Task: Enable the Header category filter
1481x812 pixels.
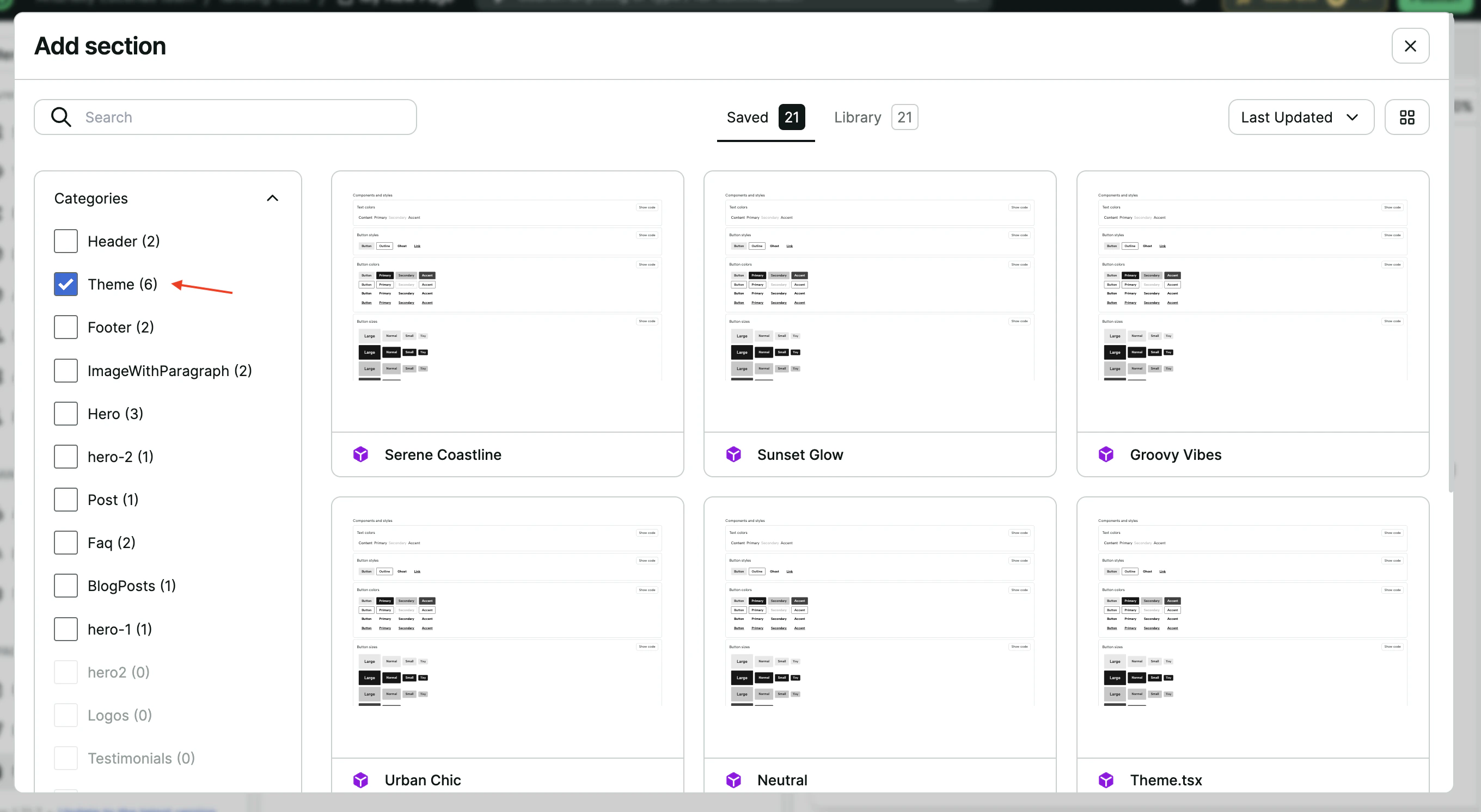Action: (x=65, y=241)
